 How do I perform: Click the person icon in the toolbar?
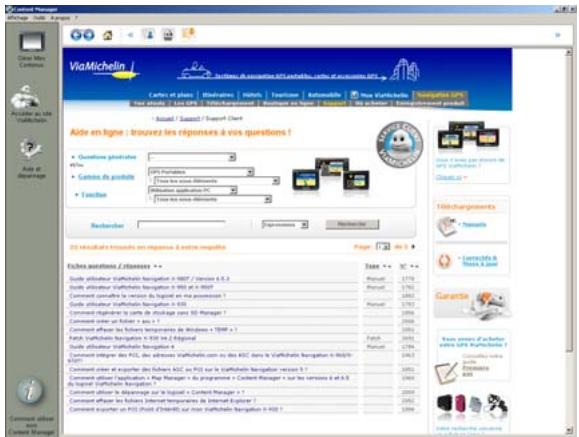pos(150,35)
